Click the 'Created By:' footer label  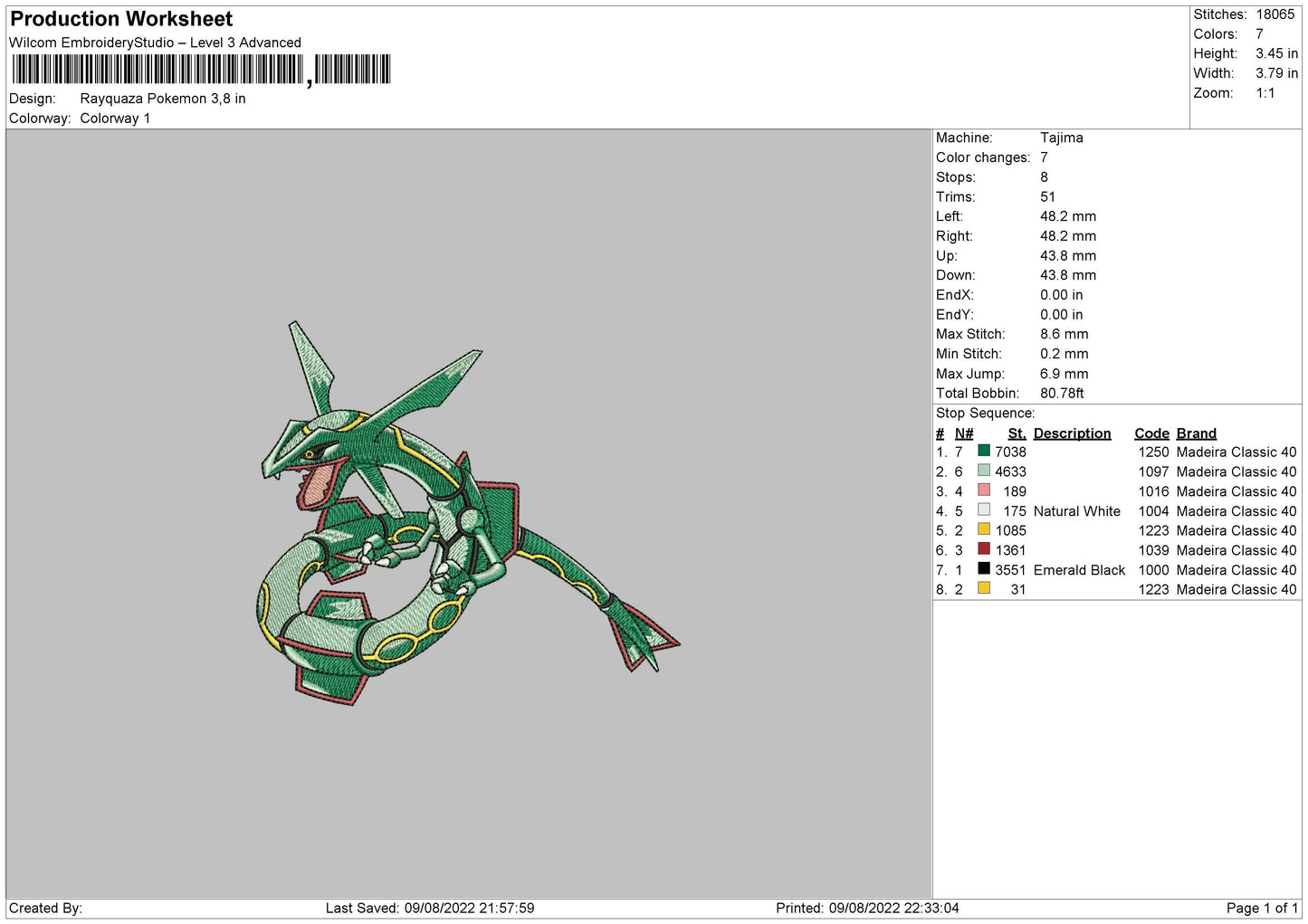point(45,908)
